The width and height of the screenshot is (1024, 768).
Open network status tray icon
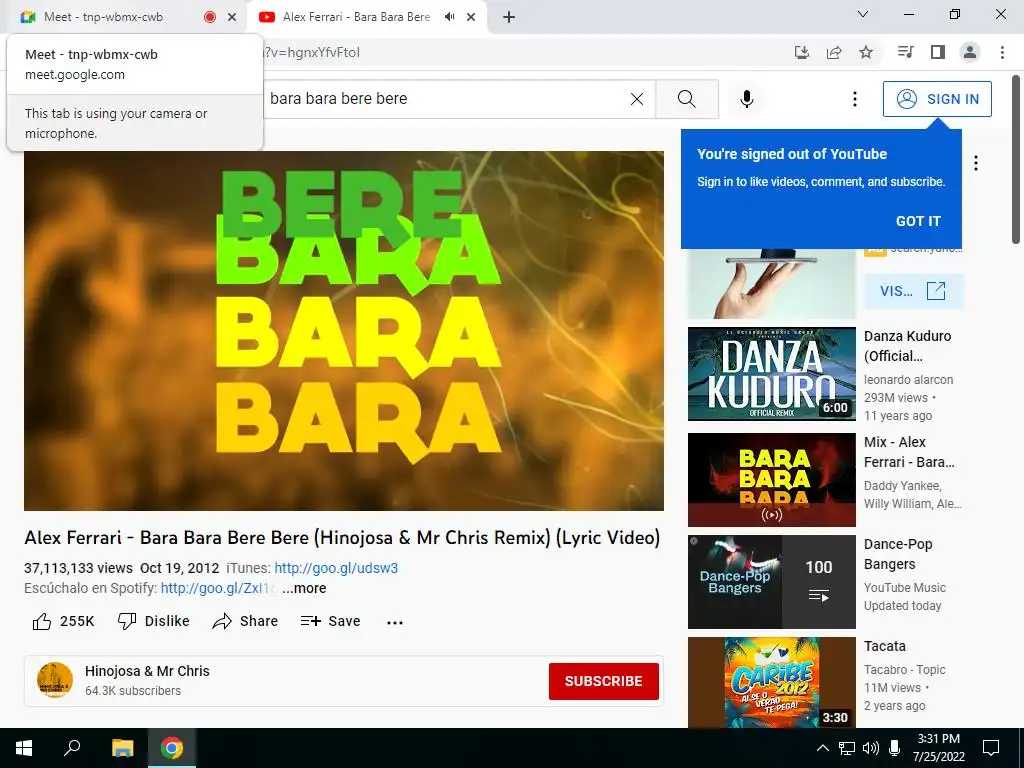[846, 748]
